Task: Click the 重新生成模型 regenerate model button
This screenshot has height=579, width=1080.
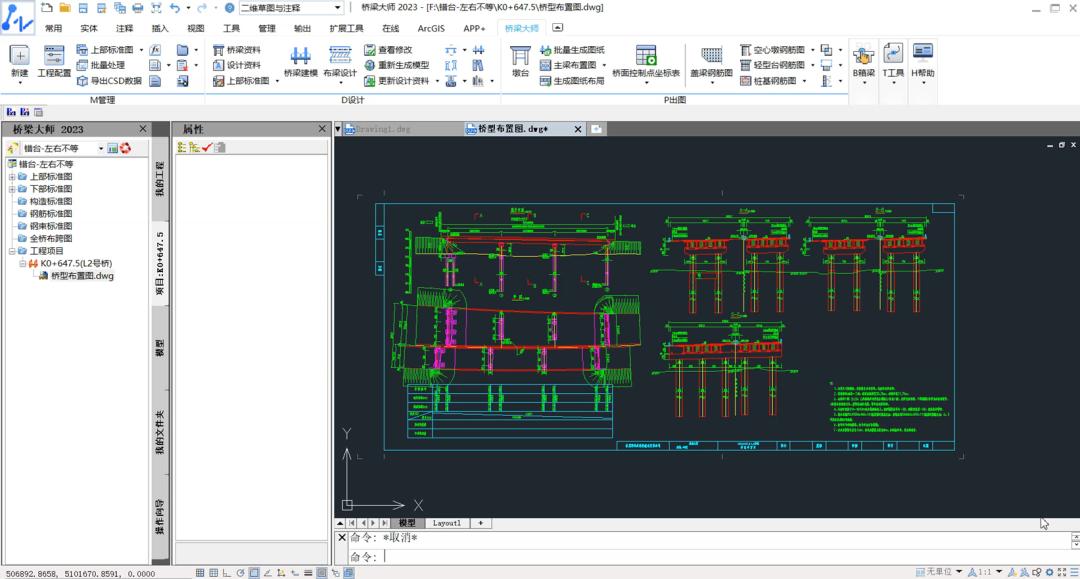Action: pyautogui.click(x=396, y=65)
